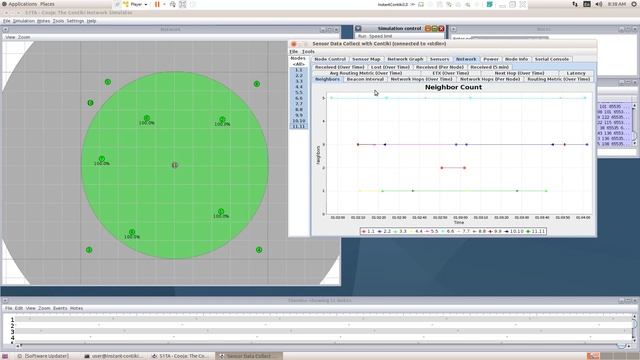
Task: Select mote 7 in the network view
Action: tap(102, 159)
